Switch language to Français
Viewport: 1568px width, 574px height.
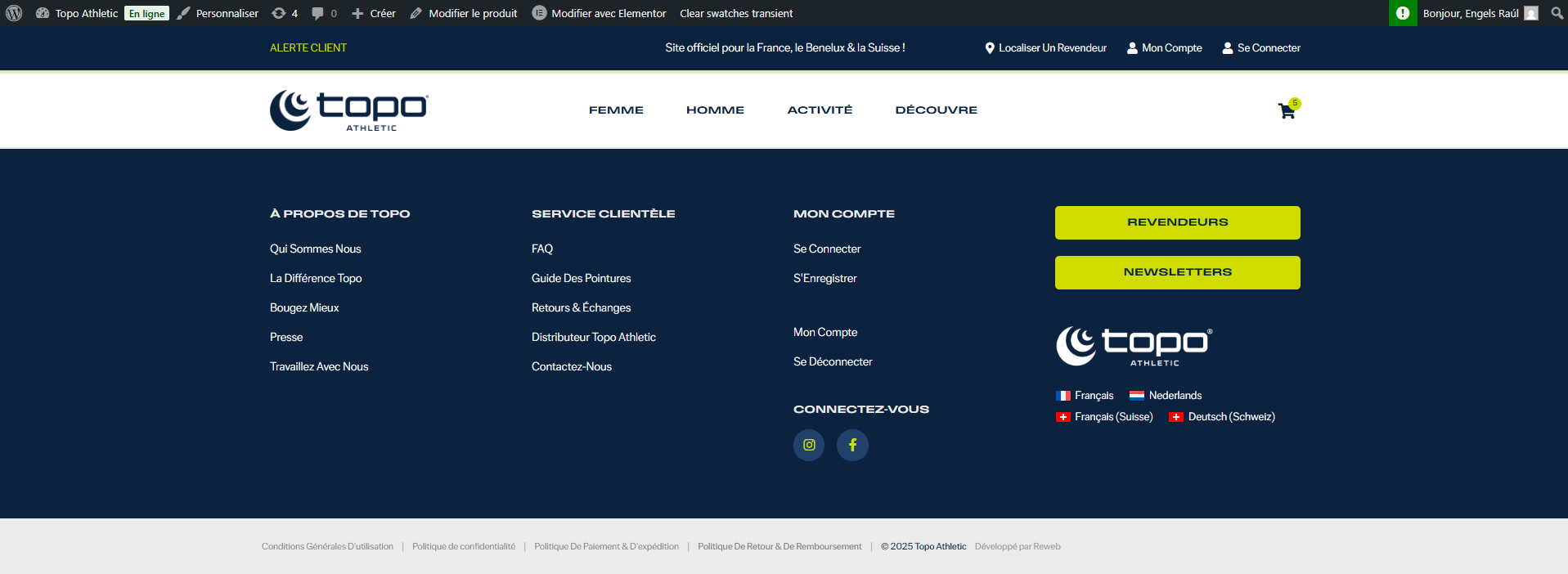tap(1085, 395)
